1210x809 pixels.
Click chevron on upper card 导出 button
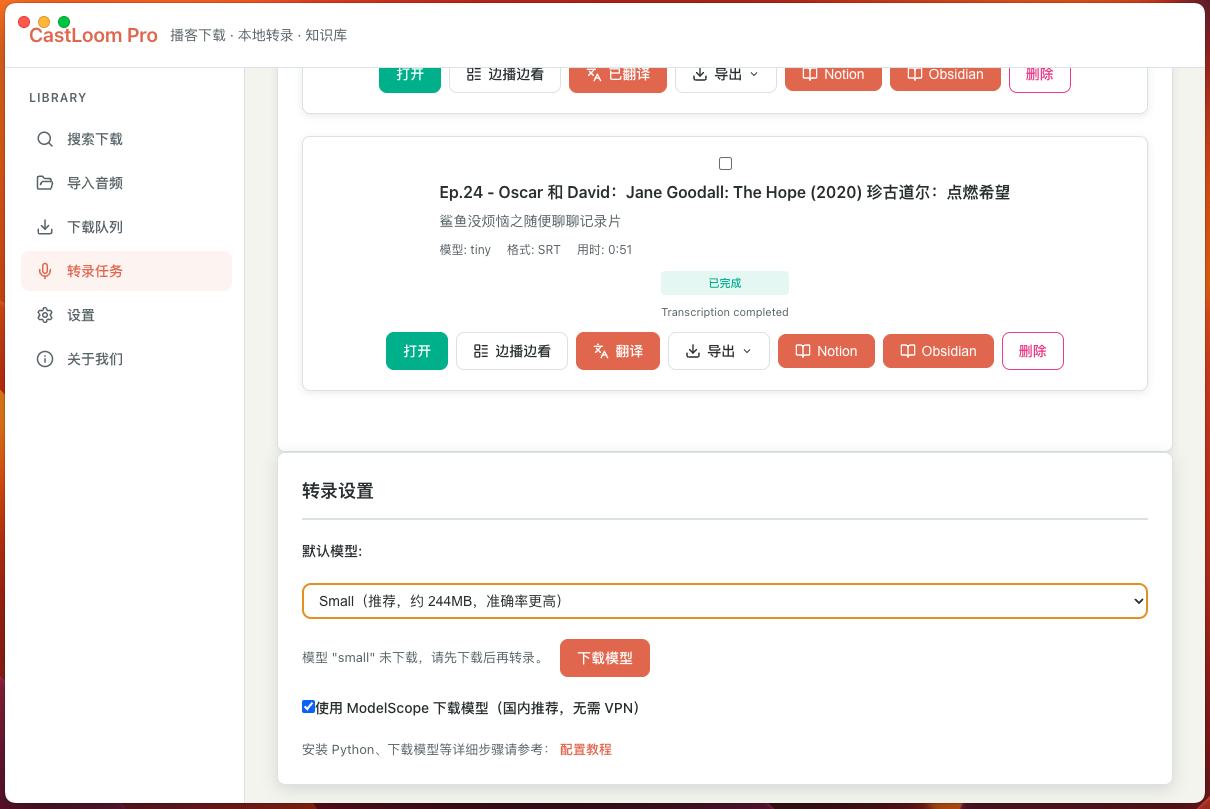point(754,74)
